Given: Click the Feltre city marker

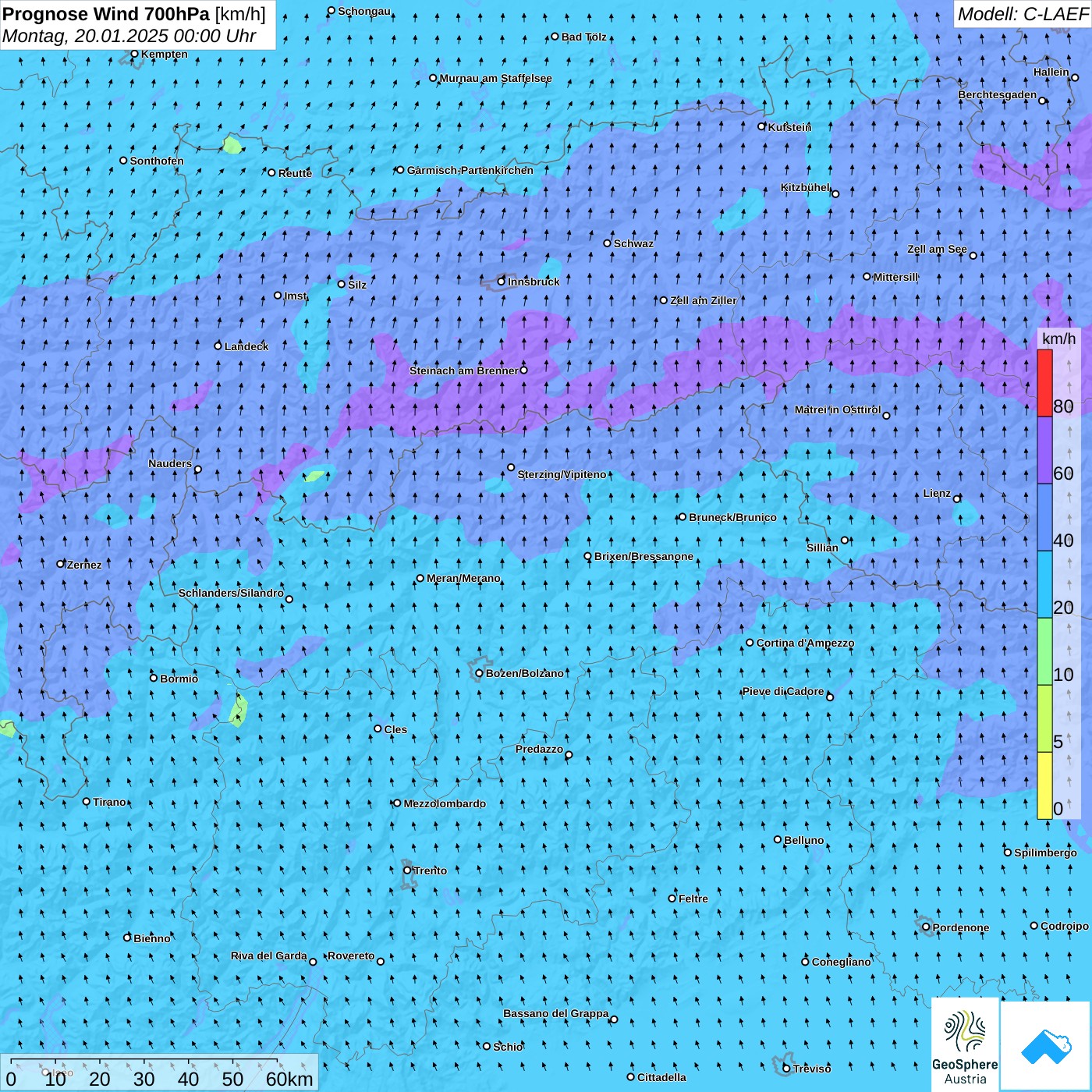Looking at the screenshot, I should click(672, 899).
